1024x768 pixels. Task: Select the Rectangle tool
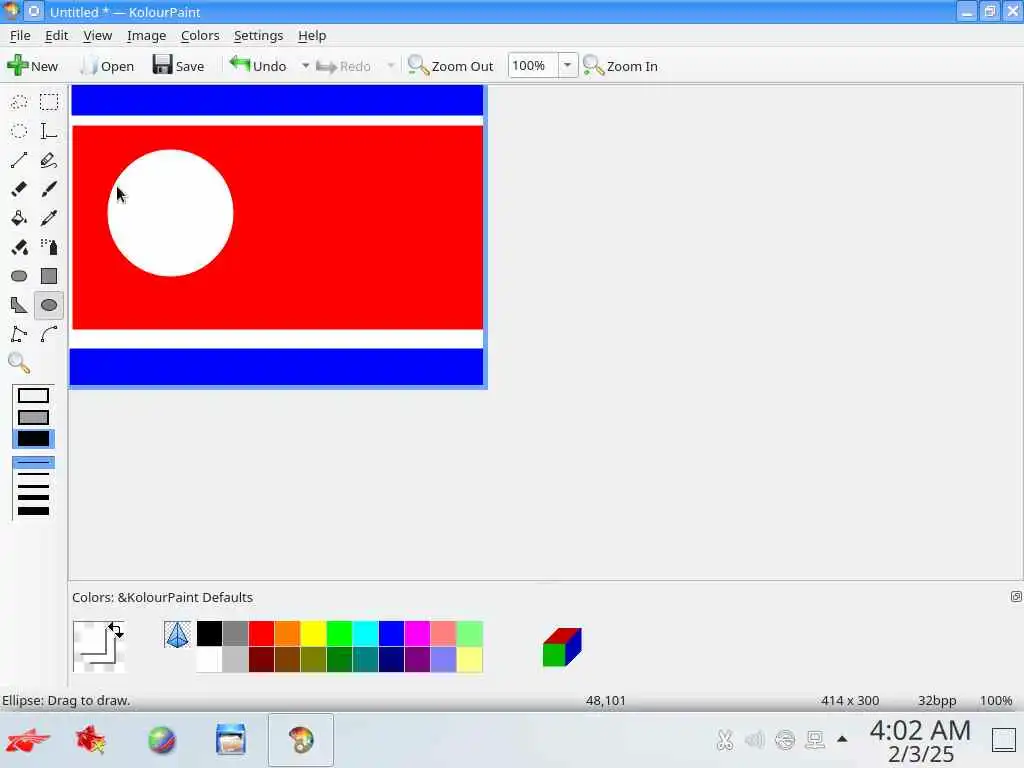pos(49,276)
